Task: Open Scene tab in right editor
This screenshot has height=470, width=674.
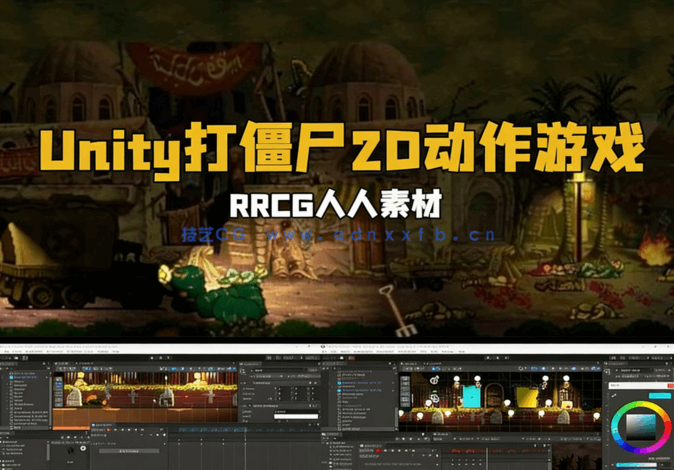Action: (x=409, y=363)
